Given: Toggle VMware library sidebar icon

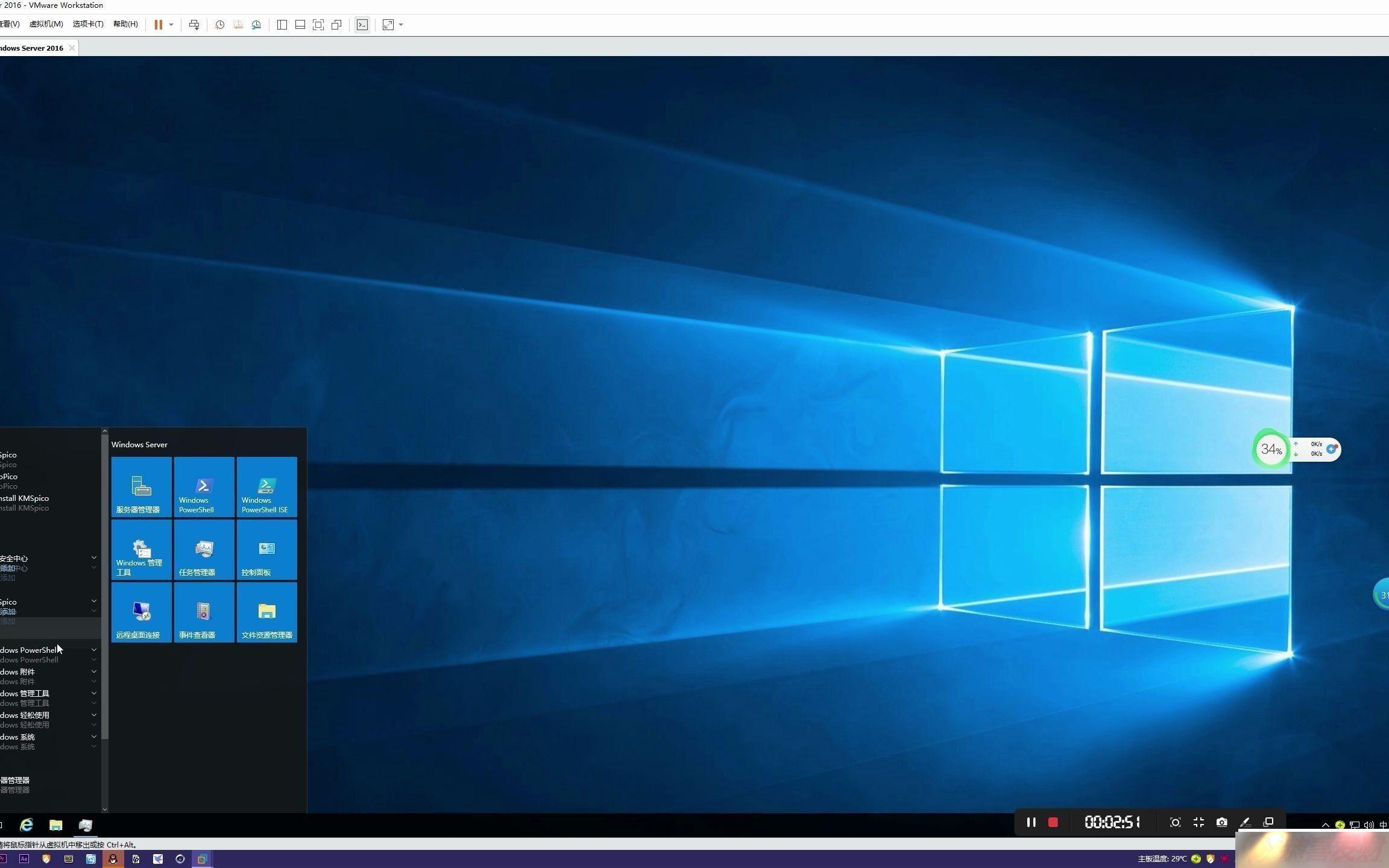Looking at the screenshot, I should tap(282, 25).
